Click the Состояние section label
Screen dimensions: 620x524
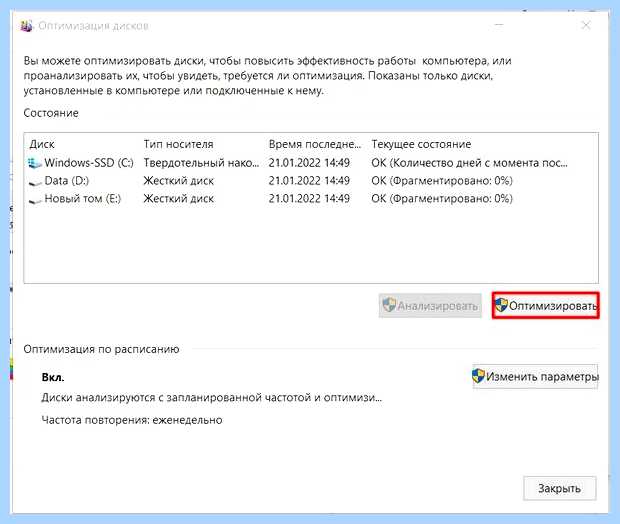[x=51, y=113]
